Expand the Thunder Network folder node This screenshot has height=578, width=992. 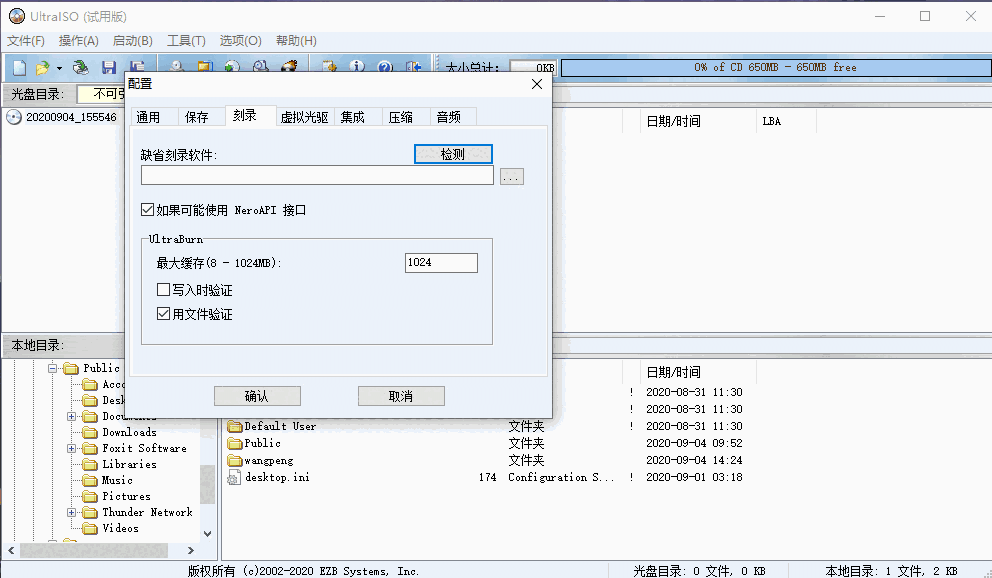tap(72, 512)
